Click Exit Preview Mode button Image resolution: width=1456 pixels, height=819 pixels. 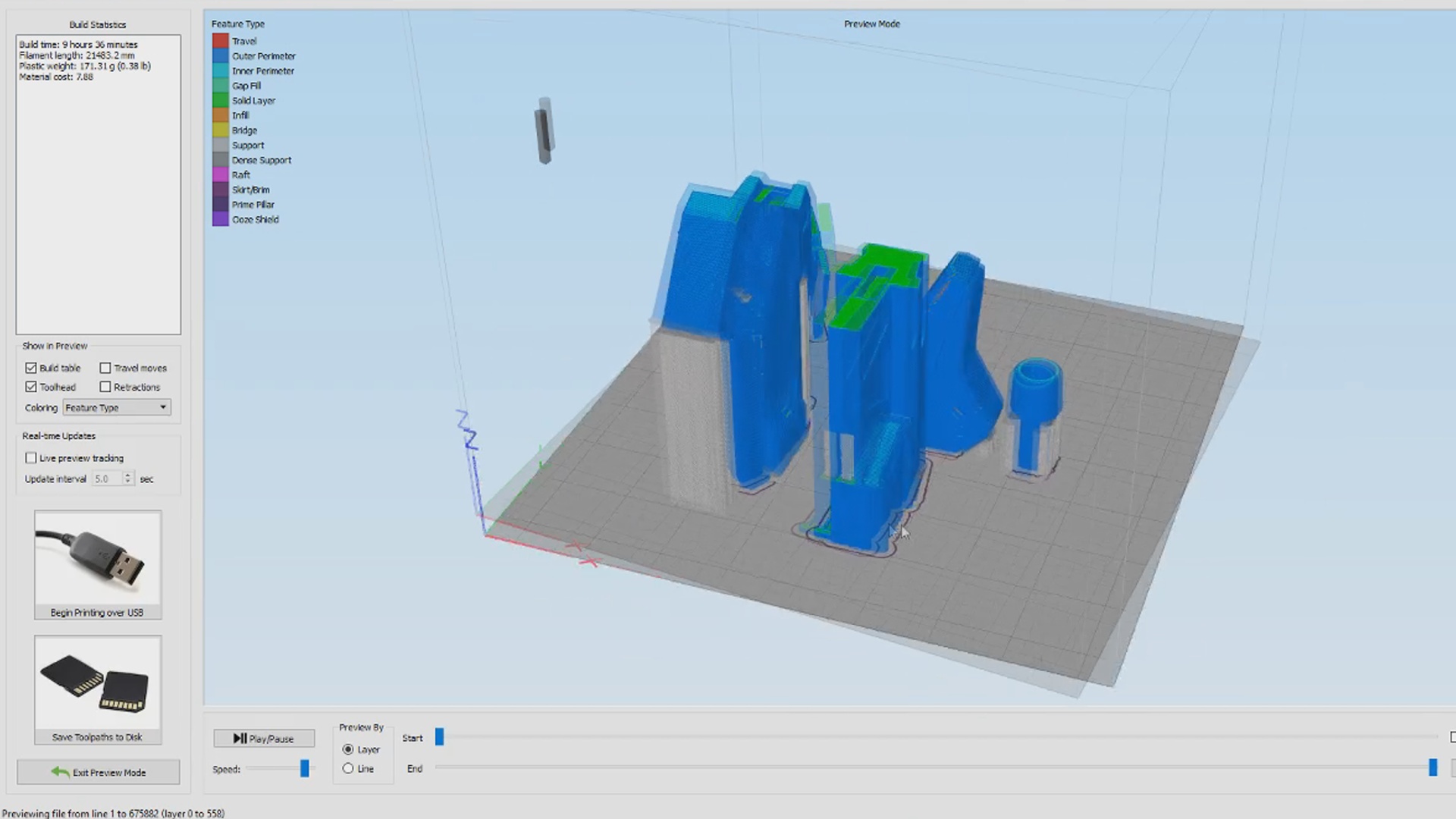tap(99, 772)
